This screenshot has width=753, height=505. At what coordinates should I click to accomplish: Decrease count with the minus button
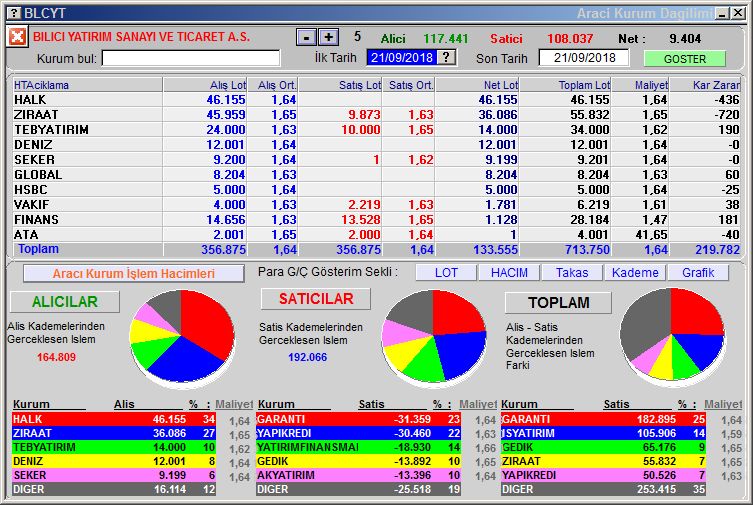tap(306, 37)
